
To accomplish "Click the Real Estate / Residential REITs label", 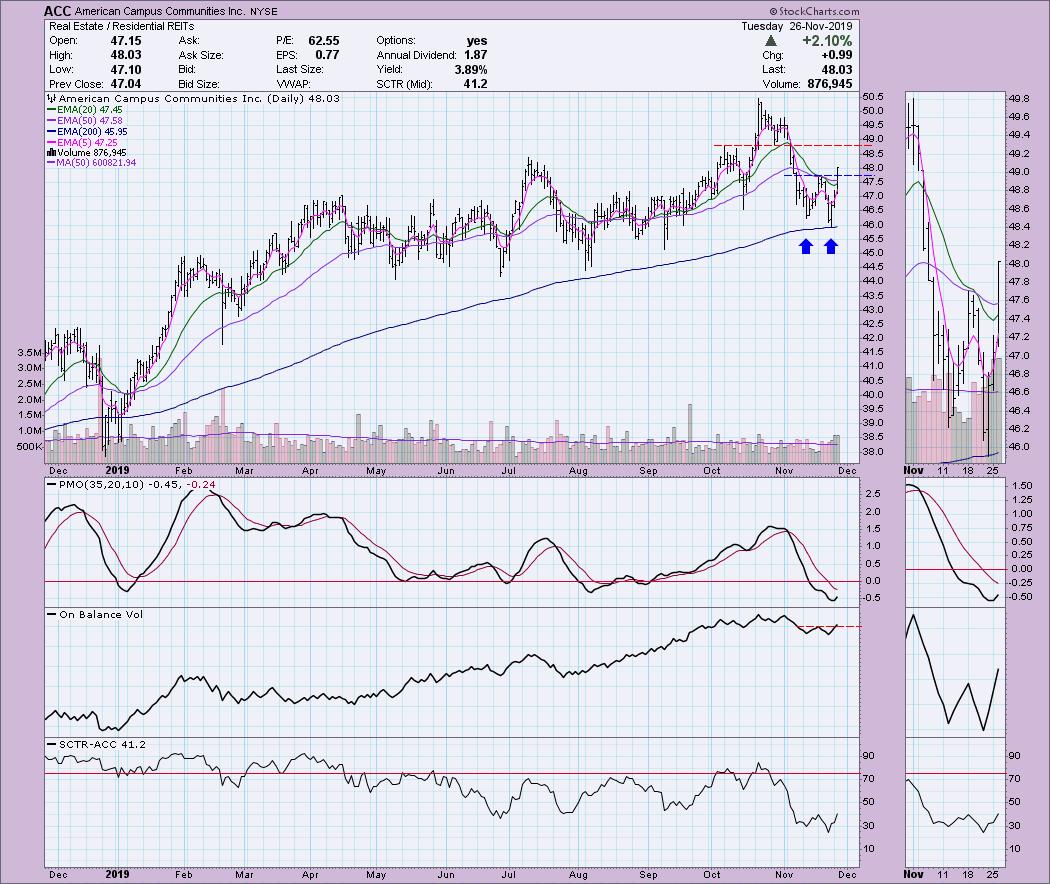I will click(121, 26).
